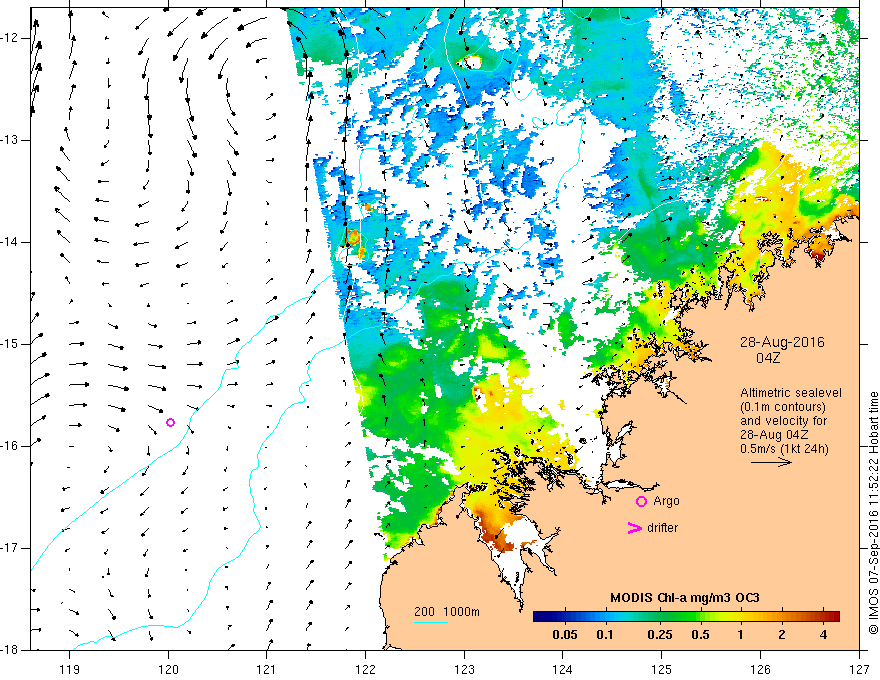Click the latitude axis label '-14'
This screenshot has height=680, width=880.
pyautogui.click(x=10, y=242)
